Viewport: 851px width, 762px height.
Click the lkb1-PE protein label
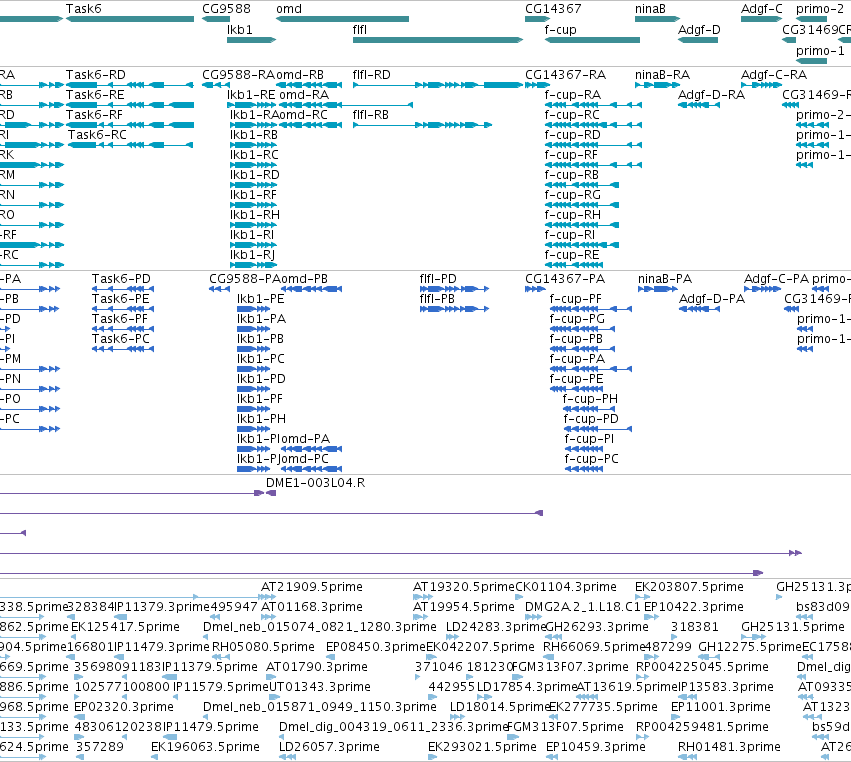point(261,299)
